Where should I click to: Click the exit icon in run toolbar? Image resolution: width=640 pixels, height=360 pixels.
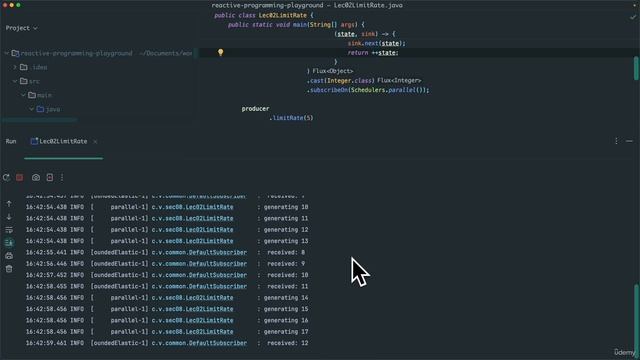pos(49,178)
